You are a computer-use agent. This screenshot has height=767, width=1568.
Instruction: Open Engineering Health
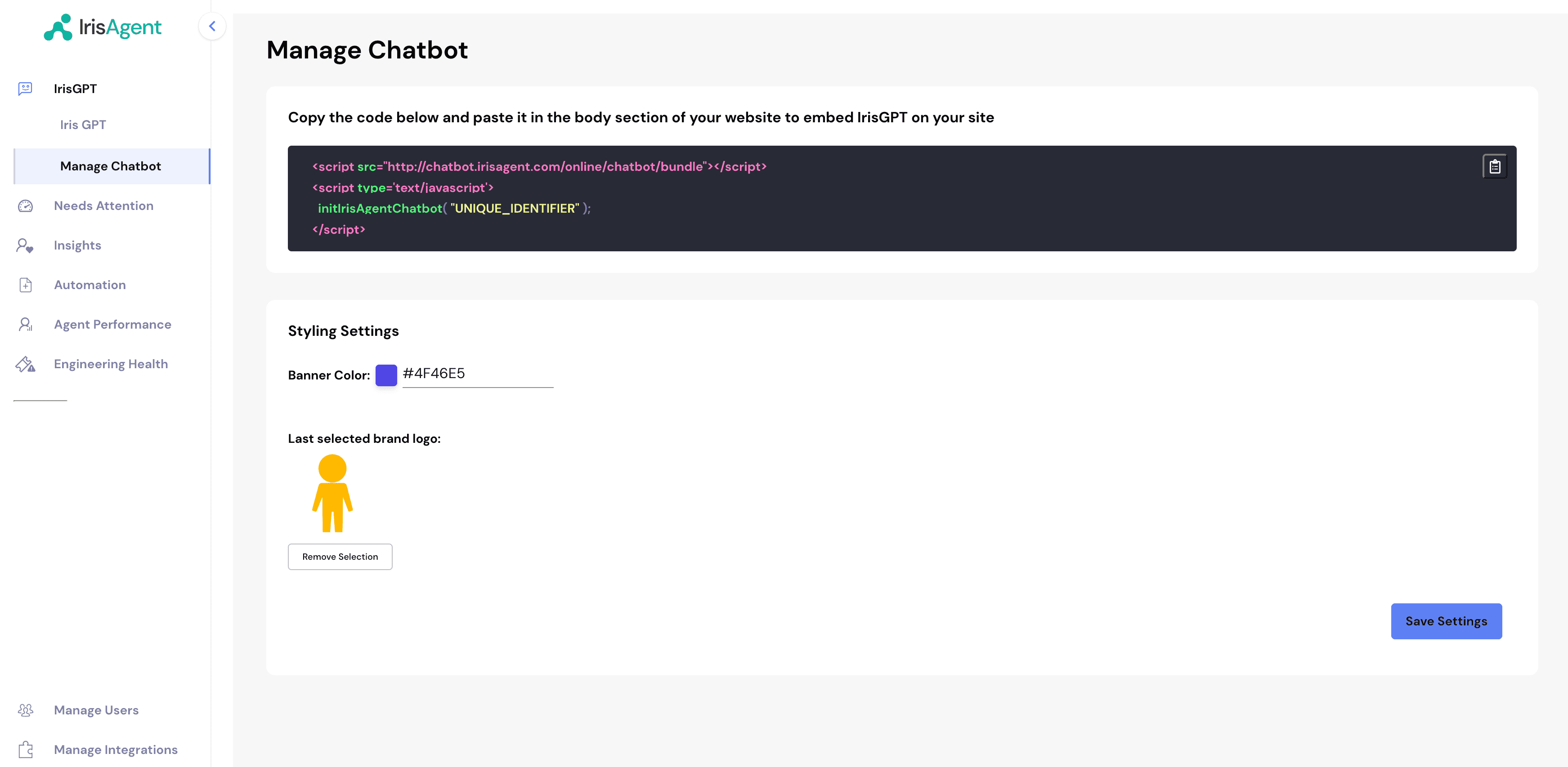111,364
